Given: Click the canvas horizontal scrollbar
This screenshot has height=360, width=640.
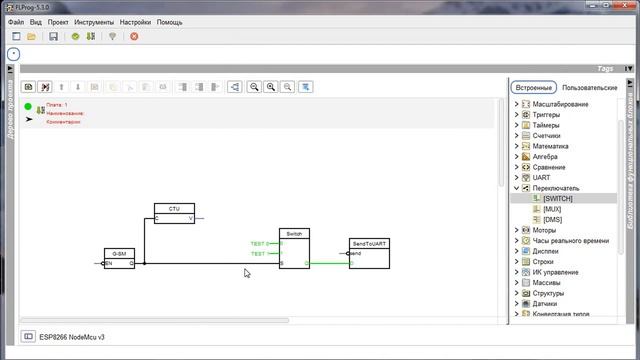Looking at the screenshot, I should pos(155,320).
